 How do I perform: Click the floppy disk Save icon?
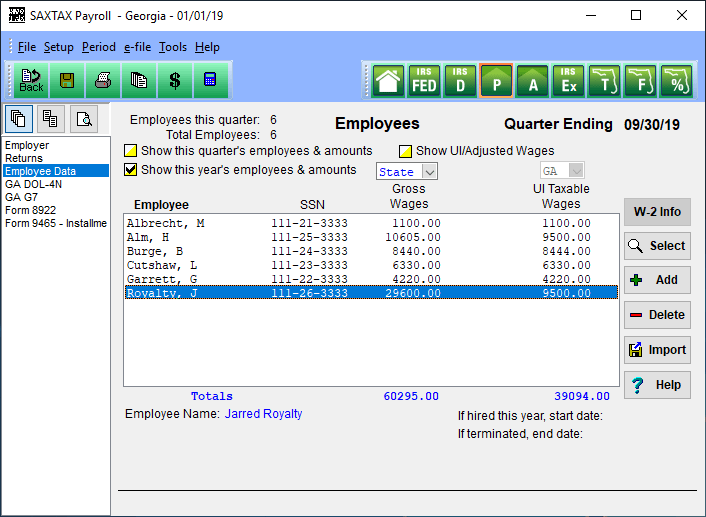pos(67,81)
